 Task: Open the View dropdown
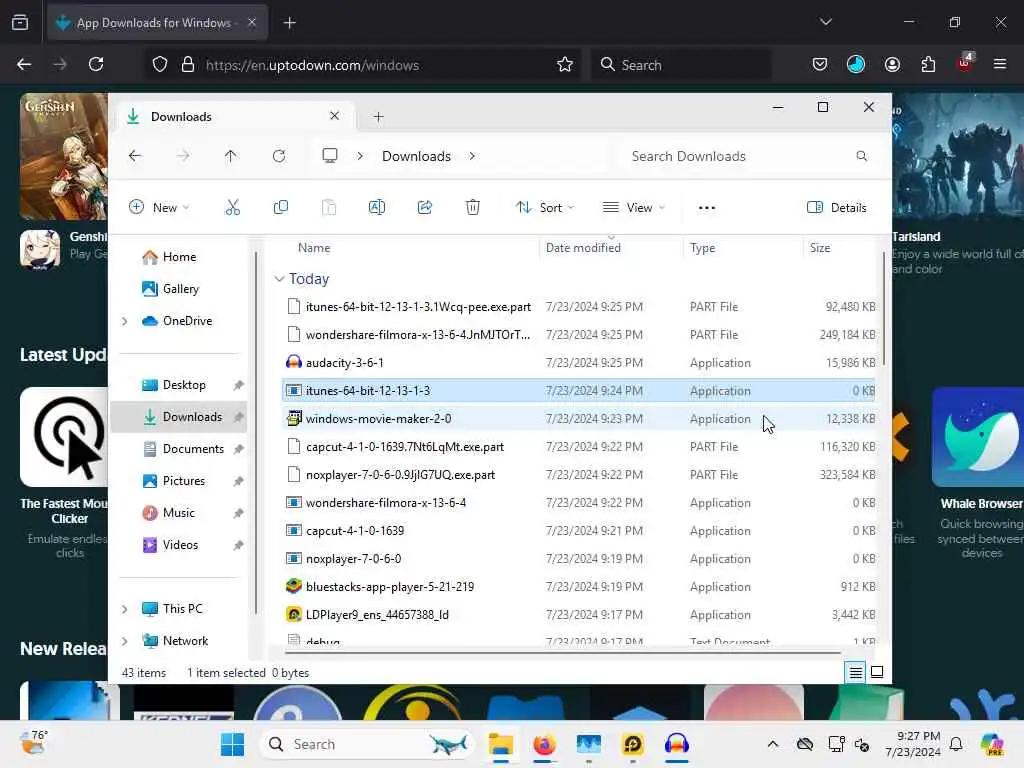[633, 208]
